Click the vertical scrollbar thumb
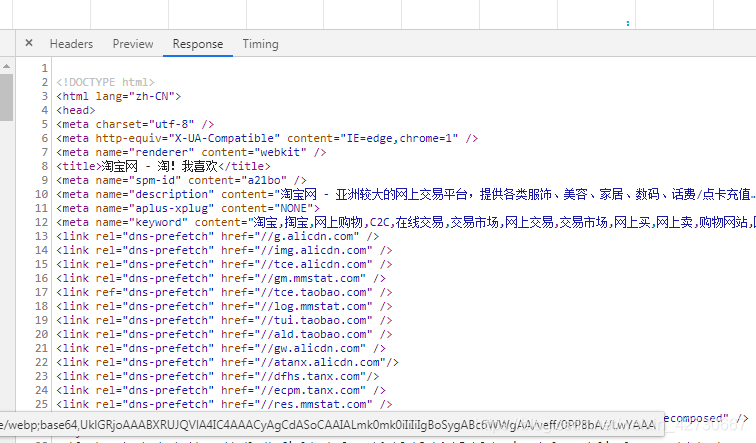The width and height of the screenshot is (756, 443). point(6,97)
